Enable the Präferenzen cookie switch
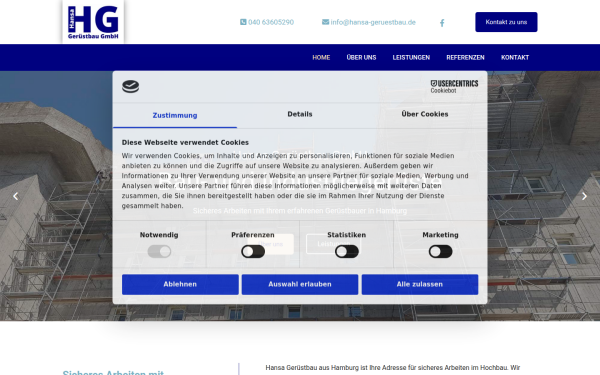This screenshot has width=600, height=375. pyautogui.click(x=253, y=251)
